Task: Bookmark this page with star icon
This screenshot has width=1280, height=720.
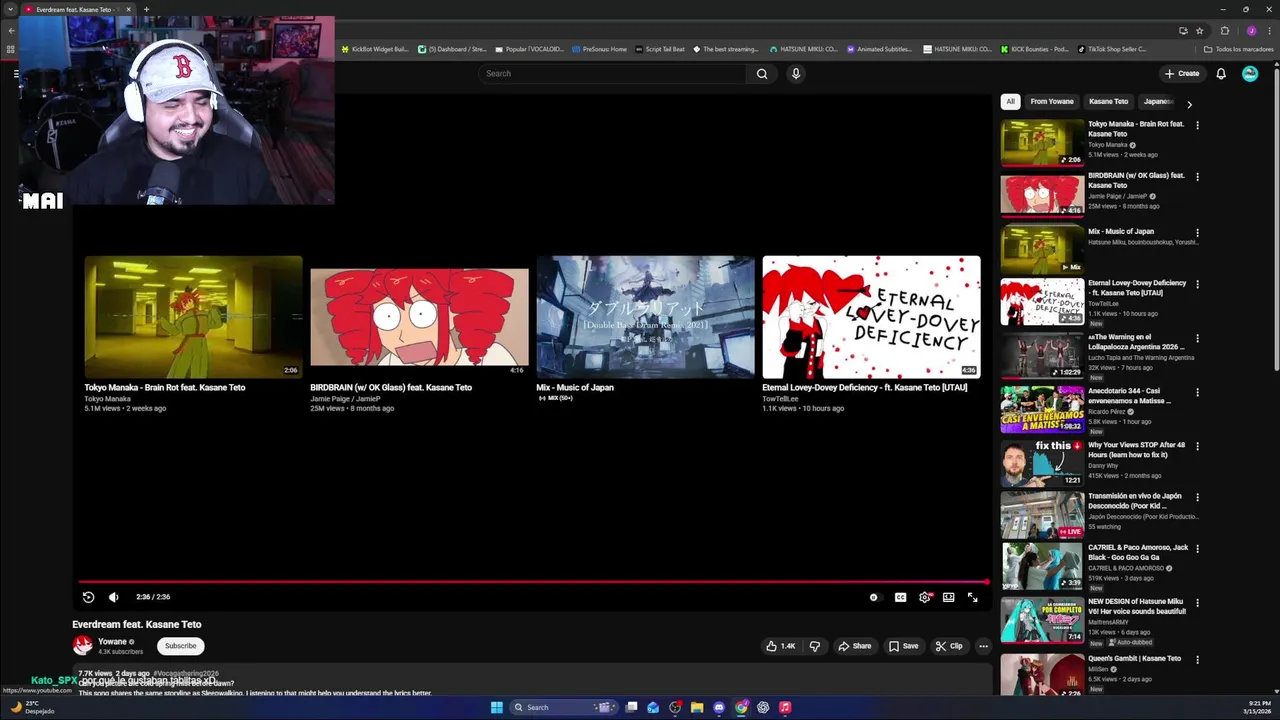Action: 1199,30
